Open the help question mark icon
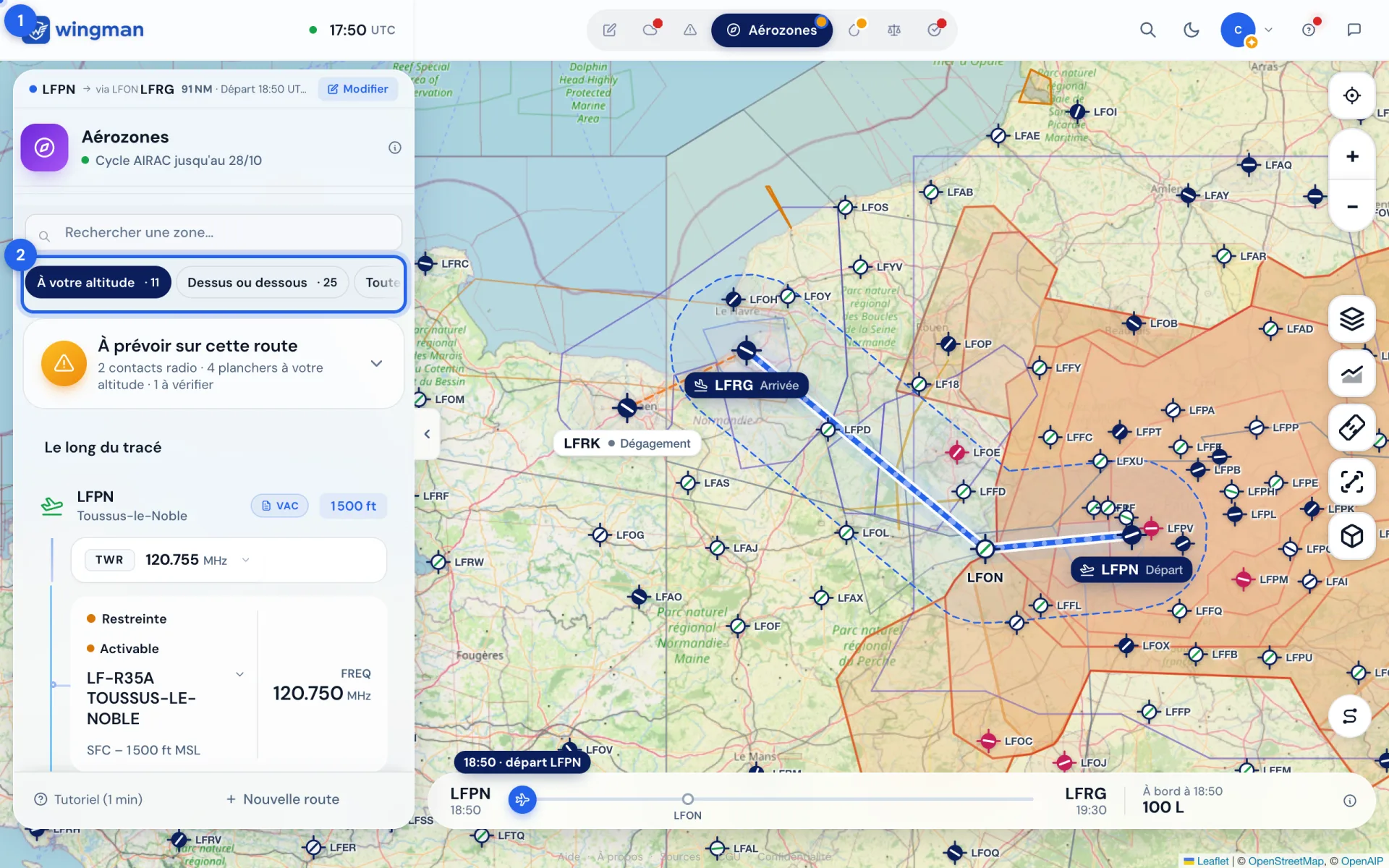Viewport: 1389px width, 868px height. [1309, 30]
